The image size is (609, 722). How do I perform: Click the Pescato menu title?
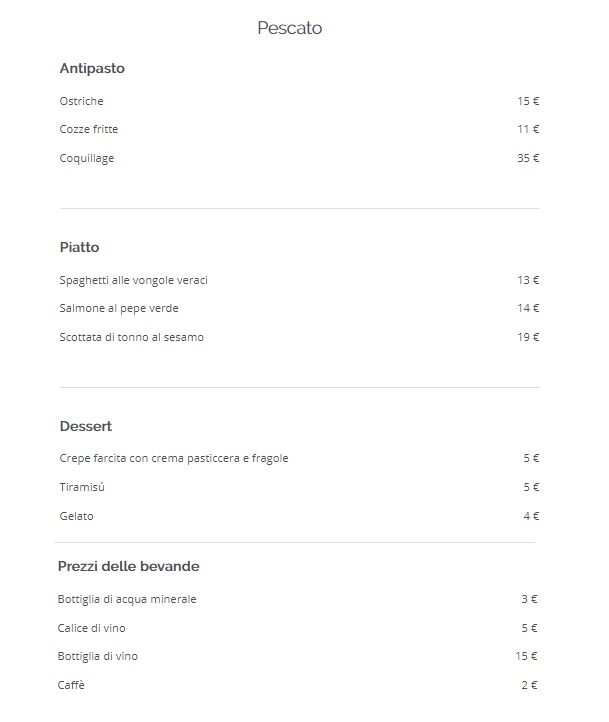point(289,28)
